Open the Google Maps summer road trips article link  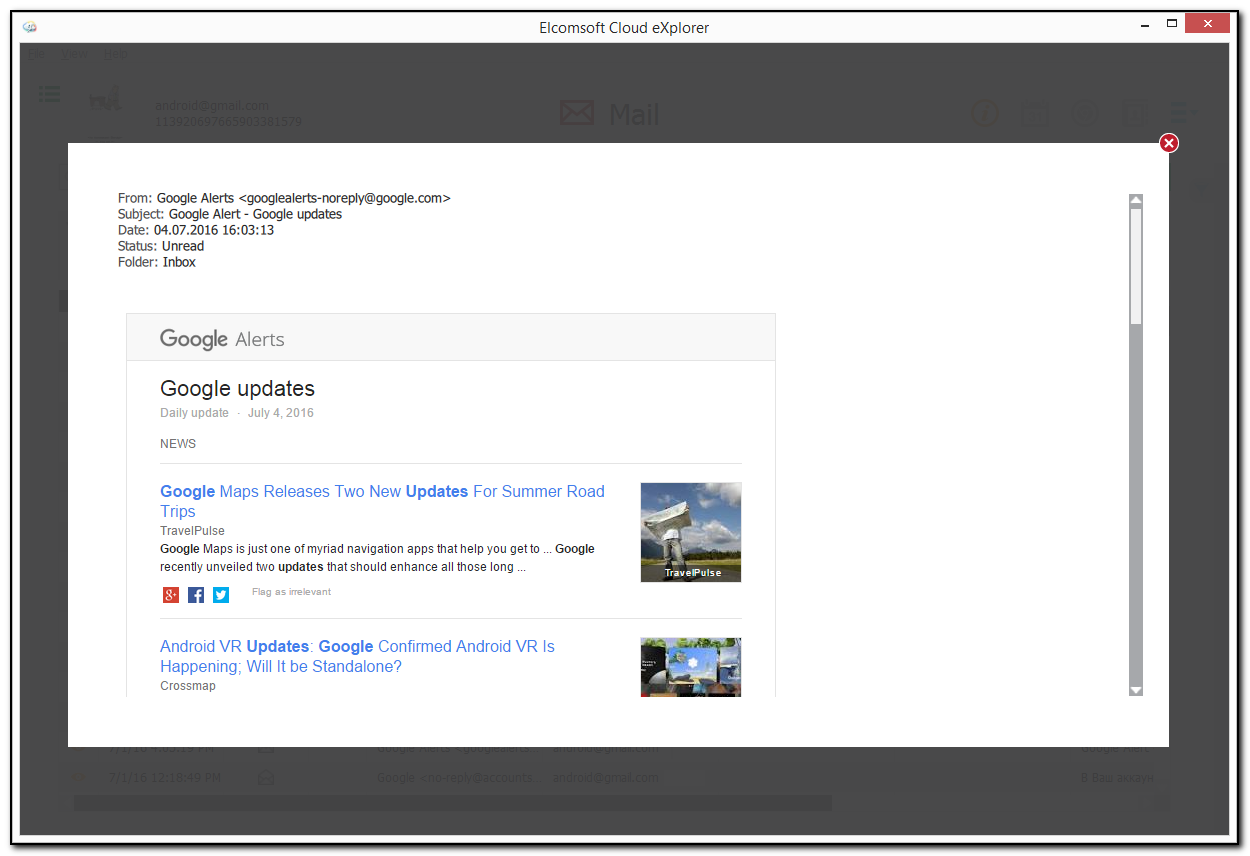tap(381, 491)
